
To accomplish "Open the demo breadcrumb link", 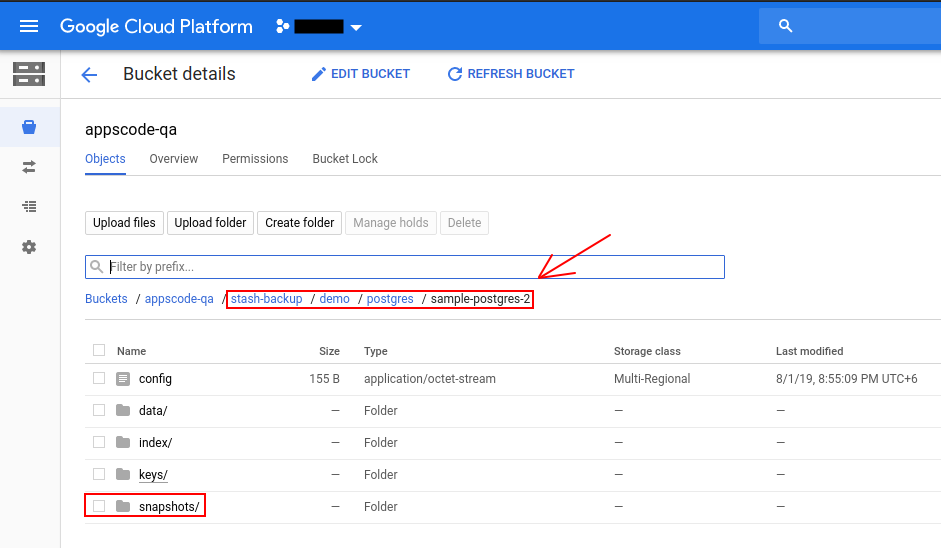I will click(x=334, y=299).
